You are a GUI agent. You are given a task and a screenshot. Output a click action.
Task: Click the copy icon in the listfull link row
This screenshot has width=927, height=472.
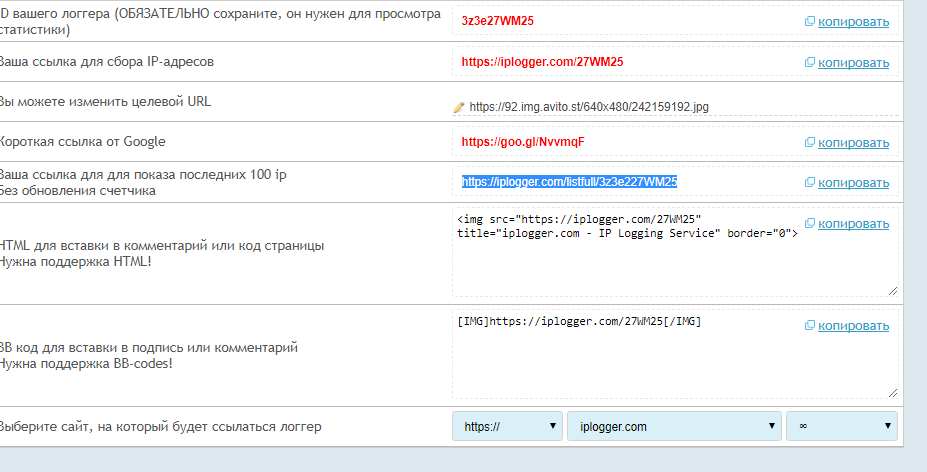coord(809,182)
